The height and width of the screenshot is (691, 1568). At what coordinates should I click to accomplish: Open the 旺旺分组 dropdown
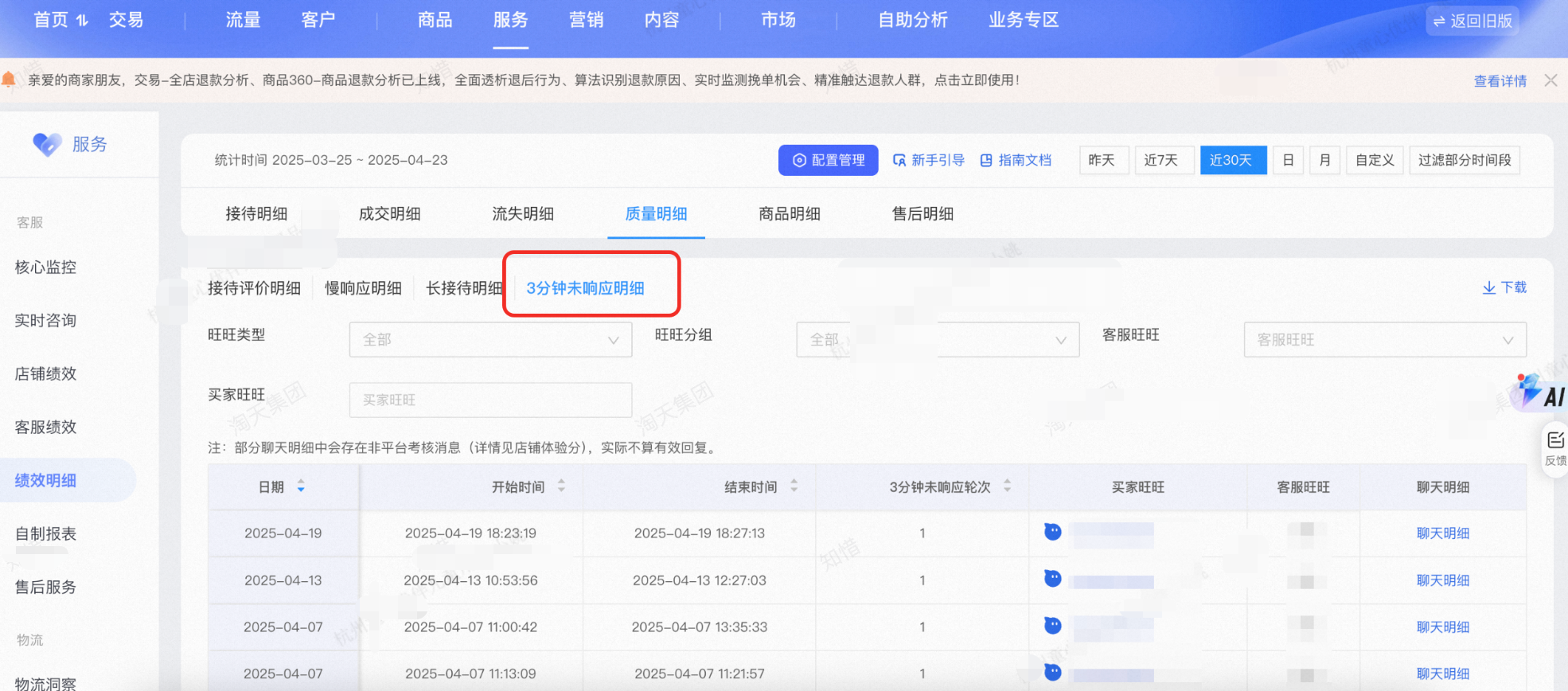938,340
